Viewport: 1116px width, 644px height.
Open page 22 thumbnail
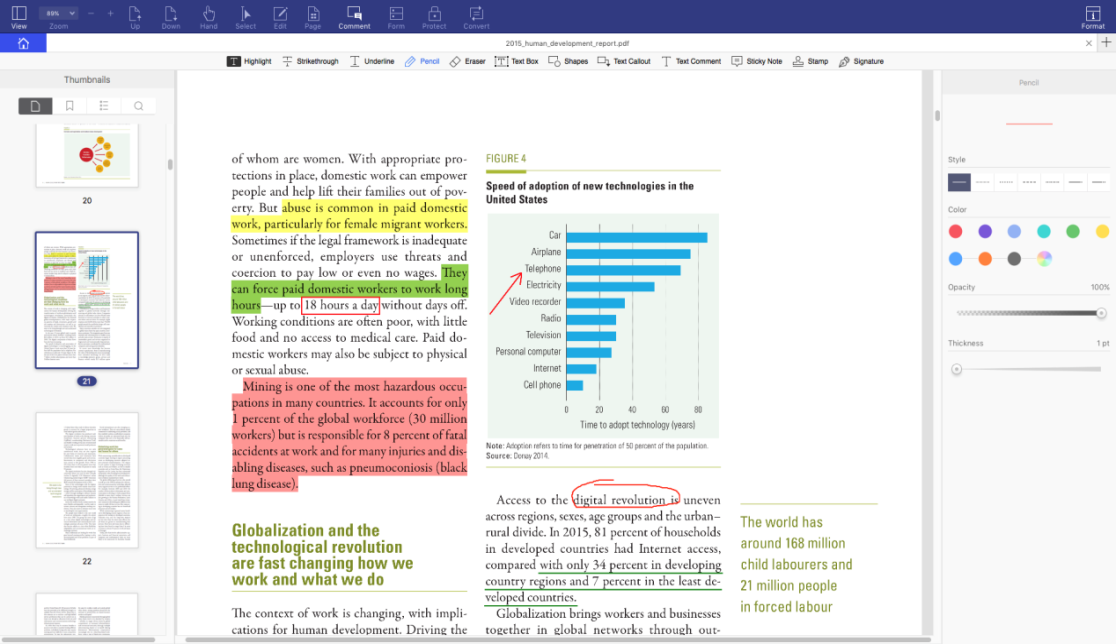(x=87, y=480)
